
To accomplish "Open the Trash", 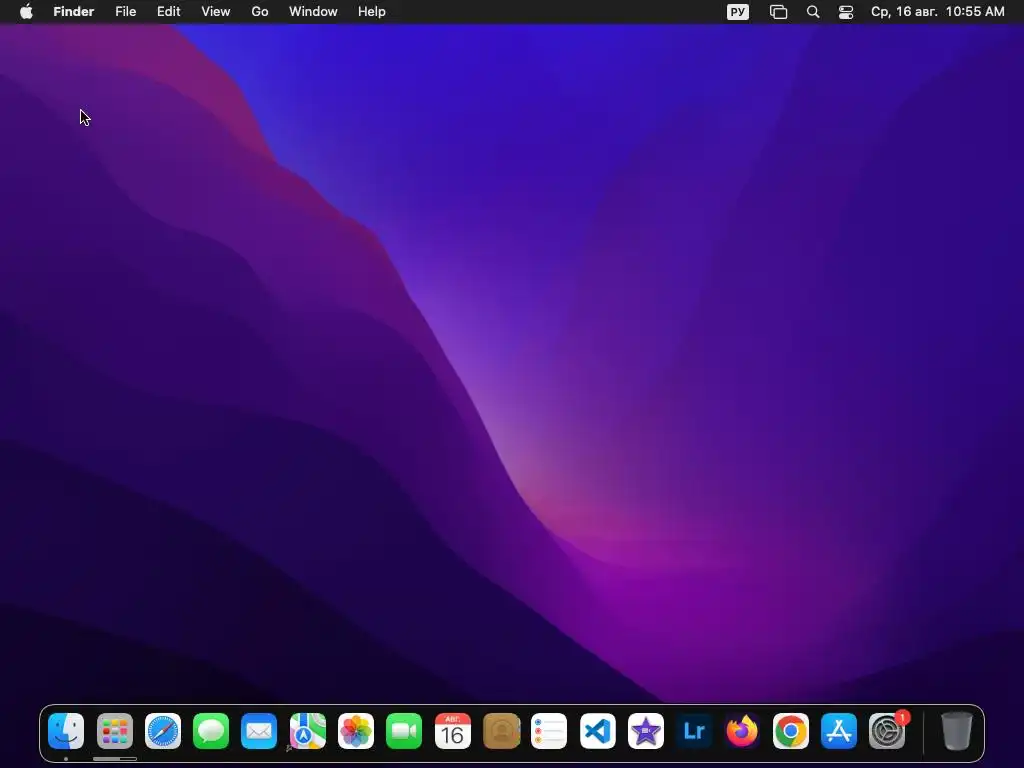I will pyautogui.click(x=957, y=731).
